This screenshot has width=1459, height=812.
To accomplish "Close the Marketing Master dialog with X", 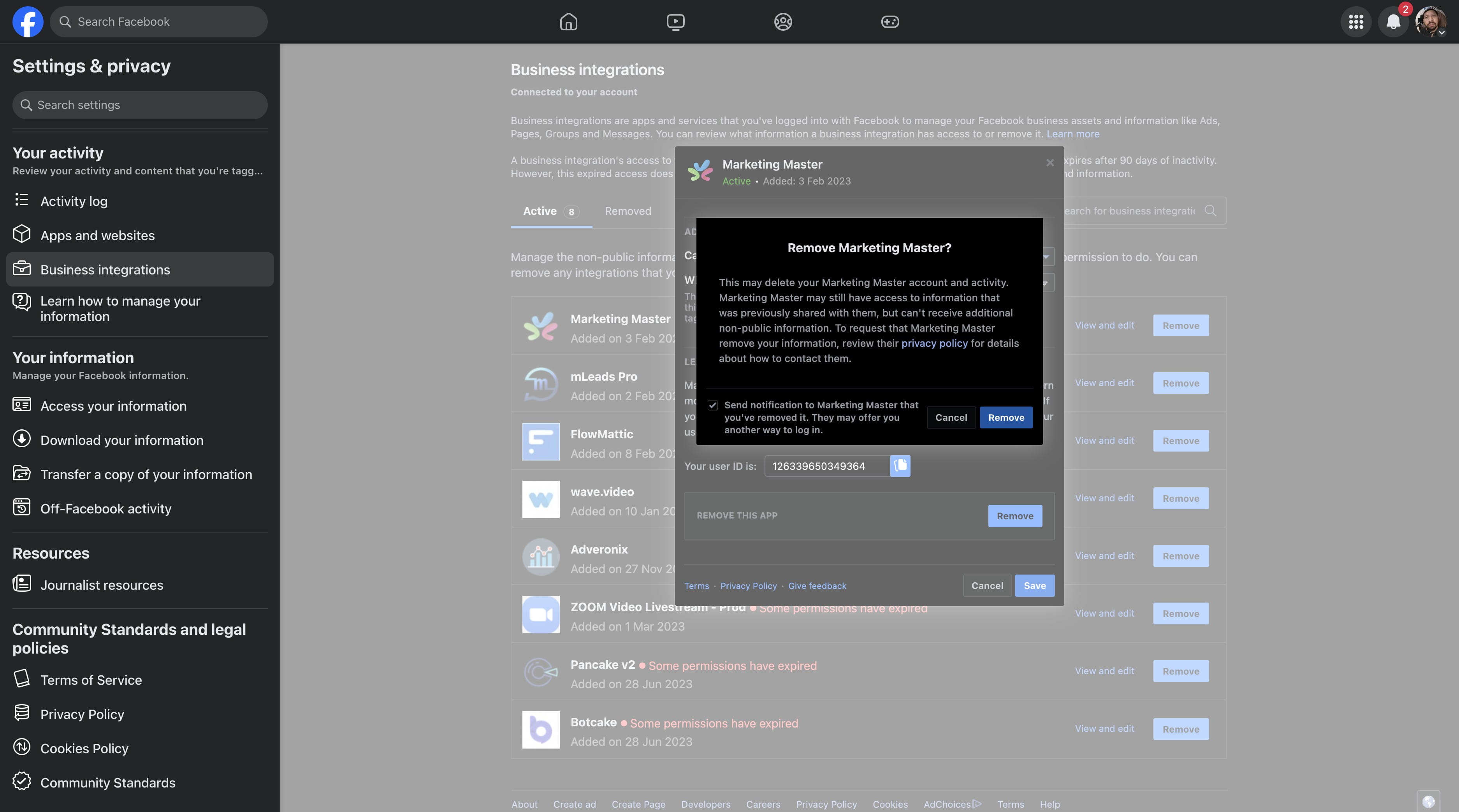I will click(1049, 163).
